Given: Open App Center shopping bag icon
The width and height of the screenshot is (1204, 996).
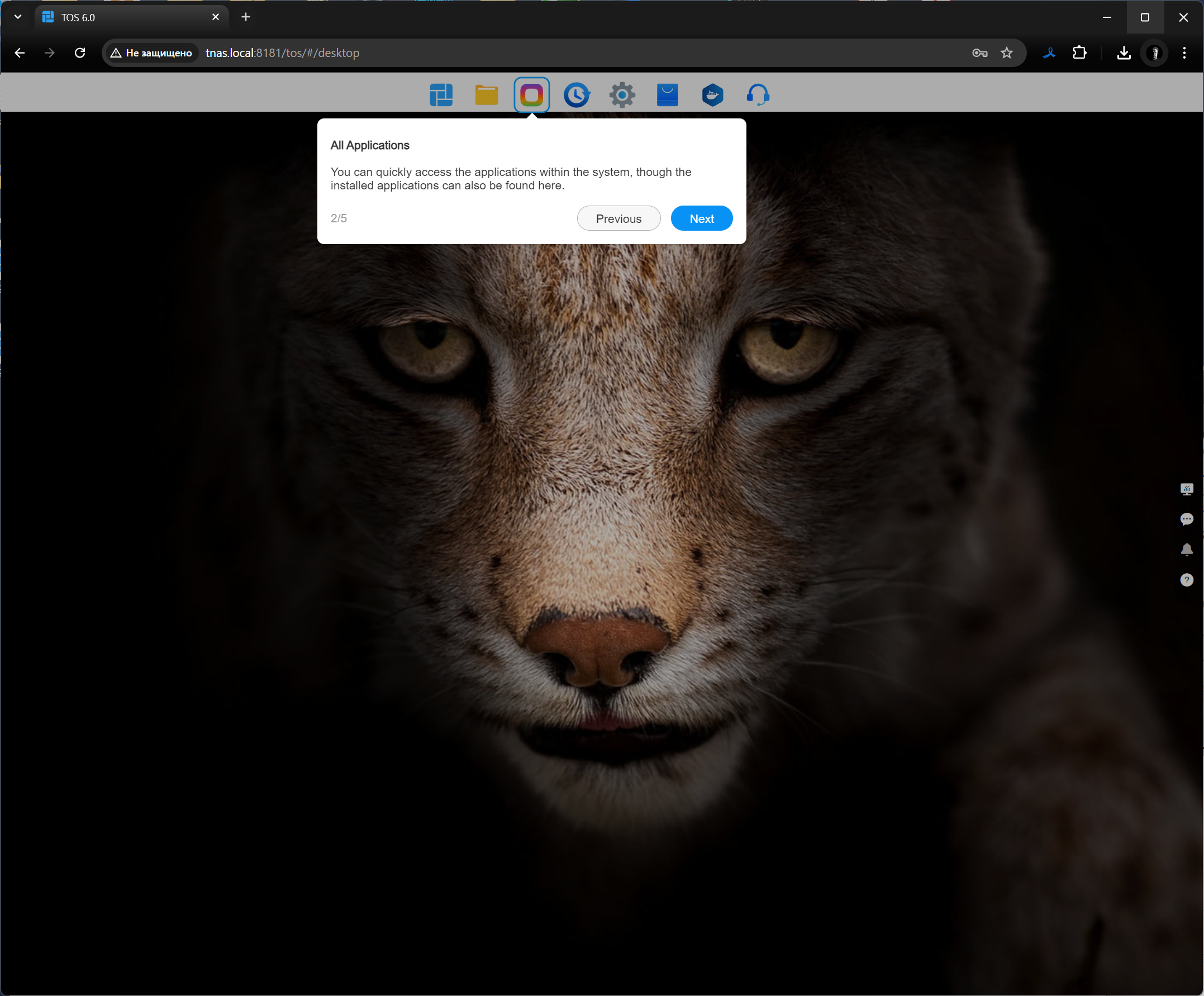Looking at the screenshot, I should click(x=667, y=94).
